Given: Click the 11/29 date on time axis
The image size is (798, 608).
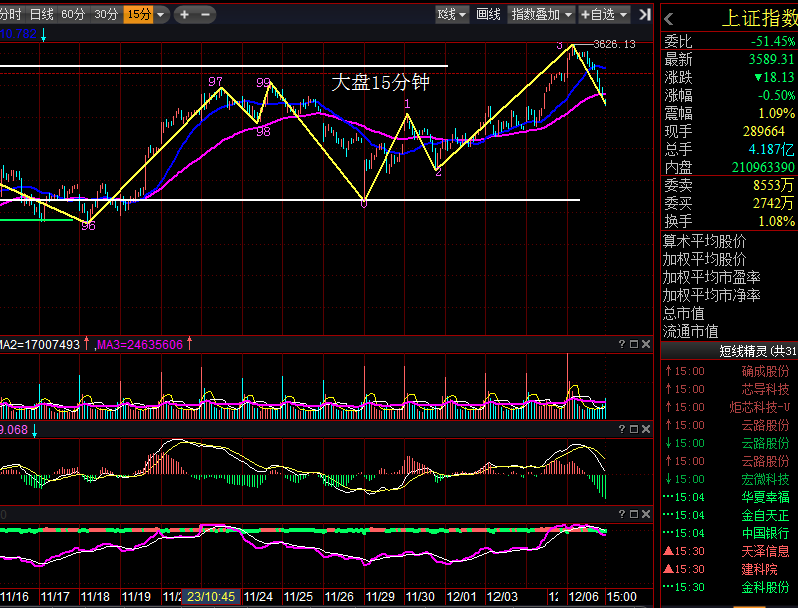Looking at the screenshot, I should 380,596.
